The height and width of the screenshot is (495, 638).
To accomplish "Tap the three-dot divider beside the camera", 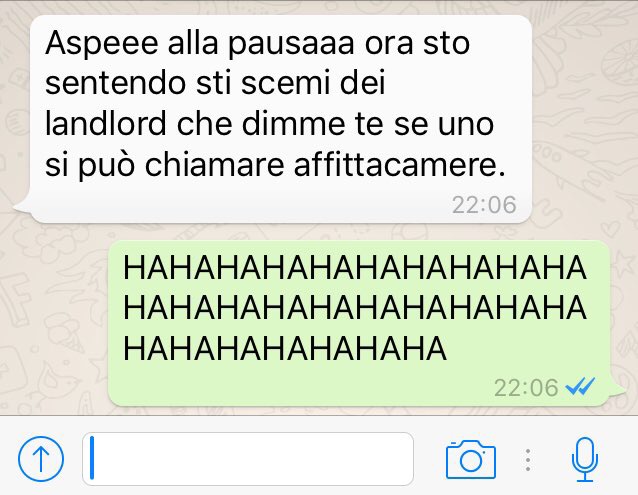I will [x=528, y=460].
